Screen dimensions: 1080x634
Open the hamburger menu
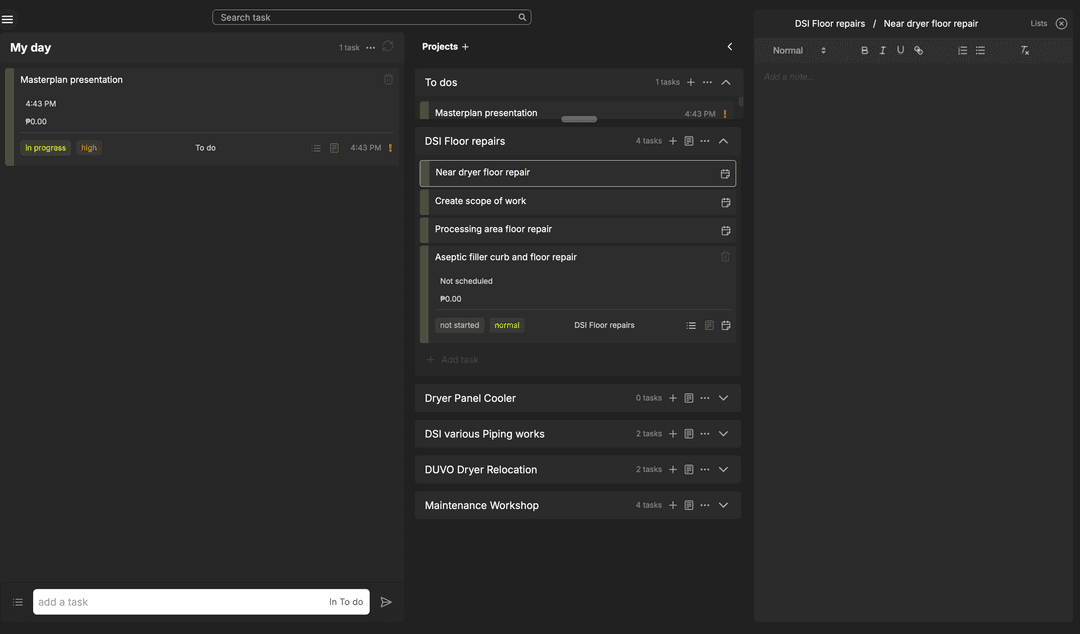(8, 19)
